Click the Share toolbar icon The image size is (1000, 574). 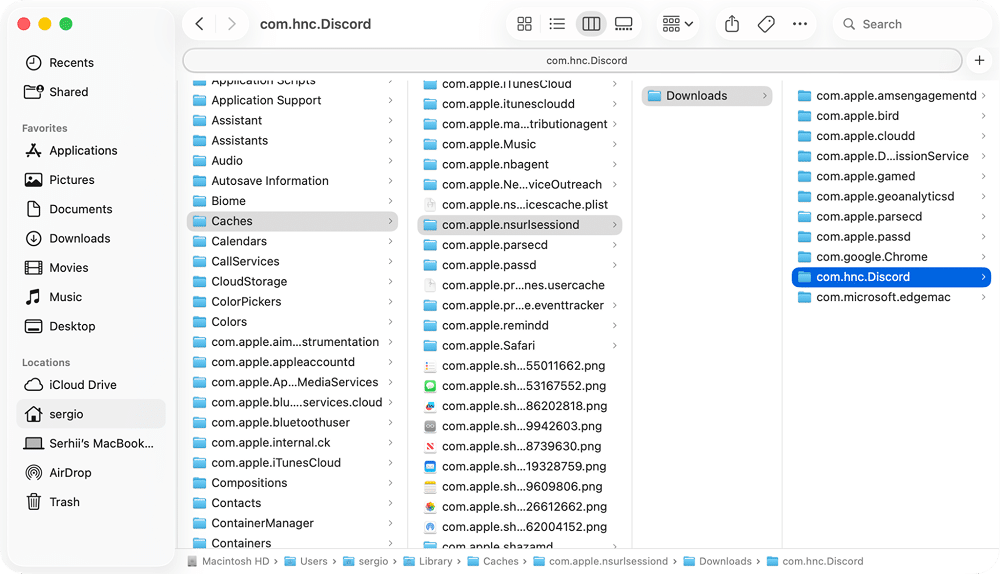[732, 24]
